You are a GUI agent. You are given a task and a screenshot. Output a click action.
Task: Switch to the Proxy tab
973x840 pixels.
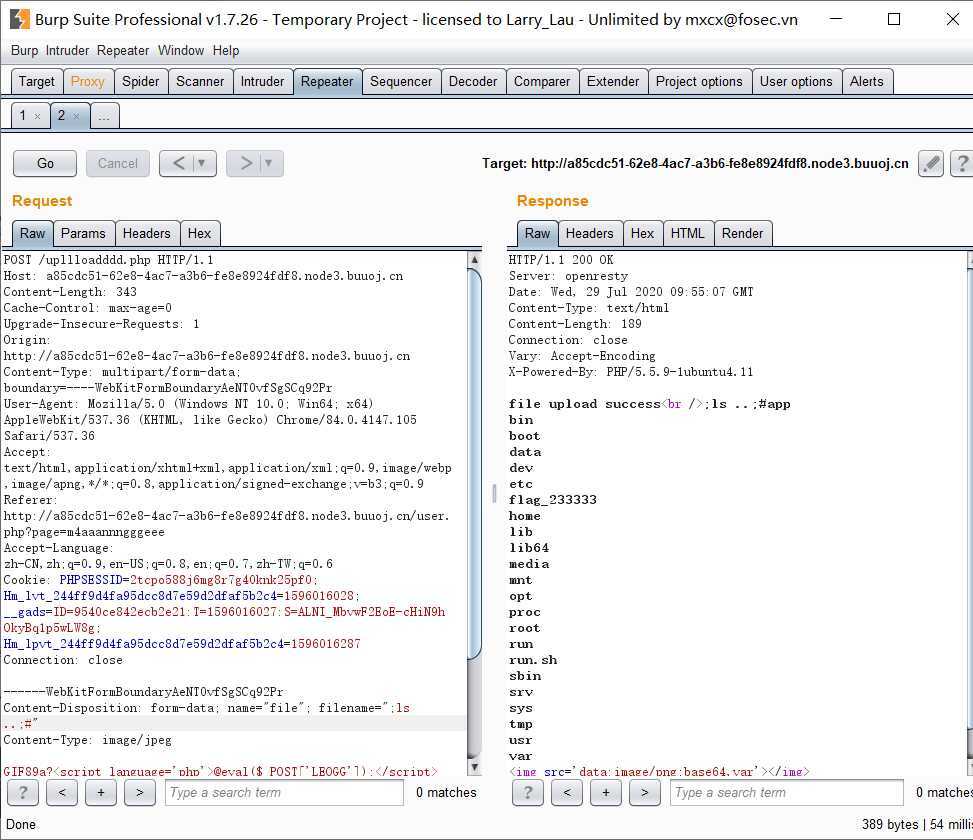[87, 81]
